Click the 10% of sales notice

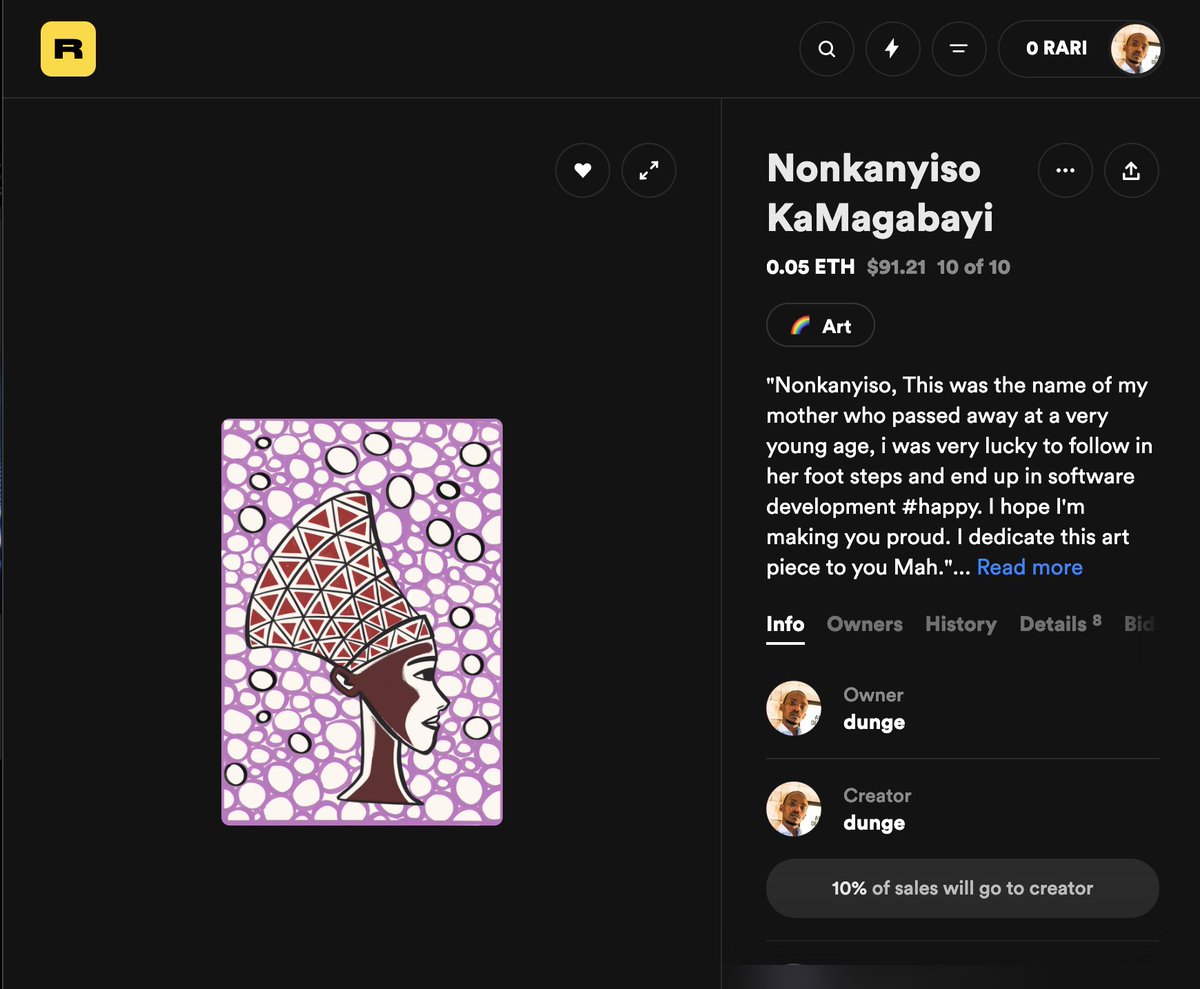point(962,888)
